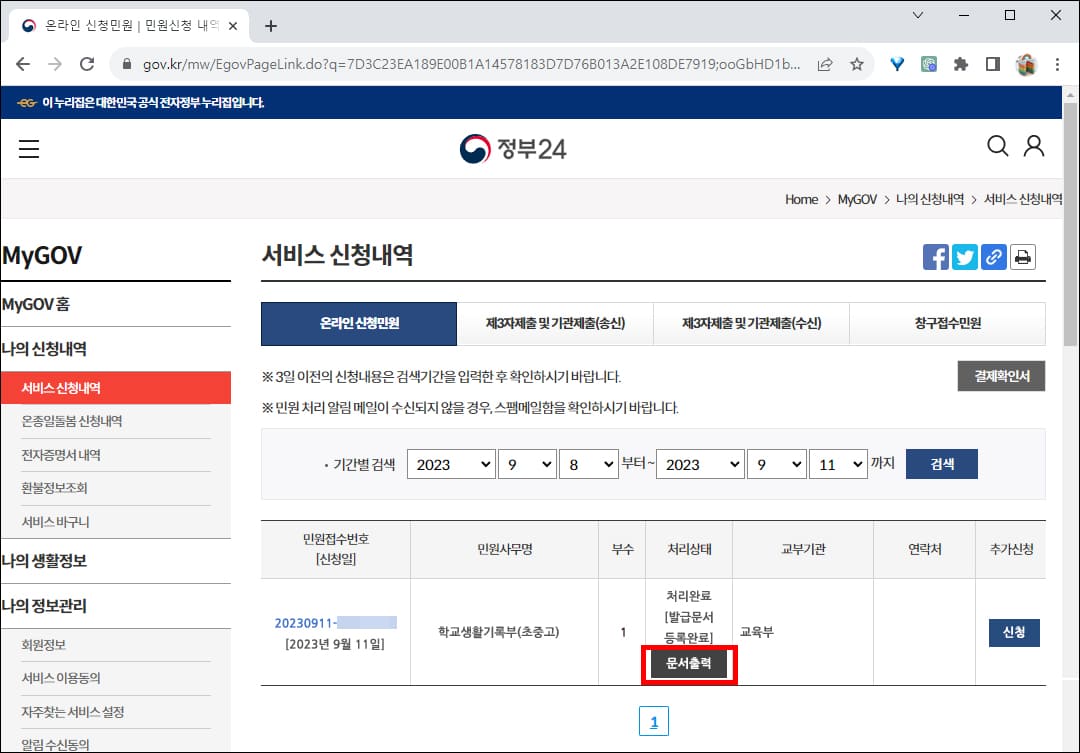
Task: Run a search with the 검색 button
Action: click(x=941, y=463)
